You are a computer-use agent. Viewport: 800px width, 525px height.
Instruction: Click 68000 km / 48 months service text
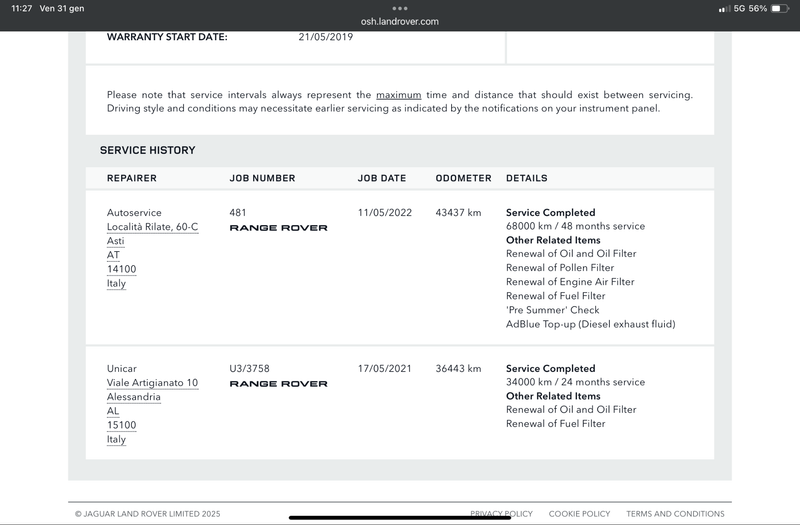click(575, 226)
